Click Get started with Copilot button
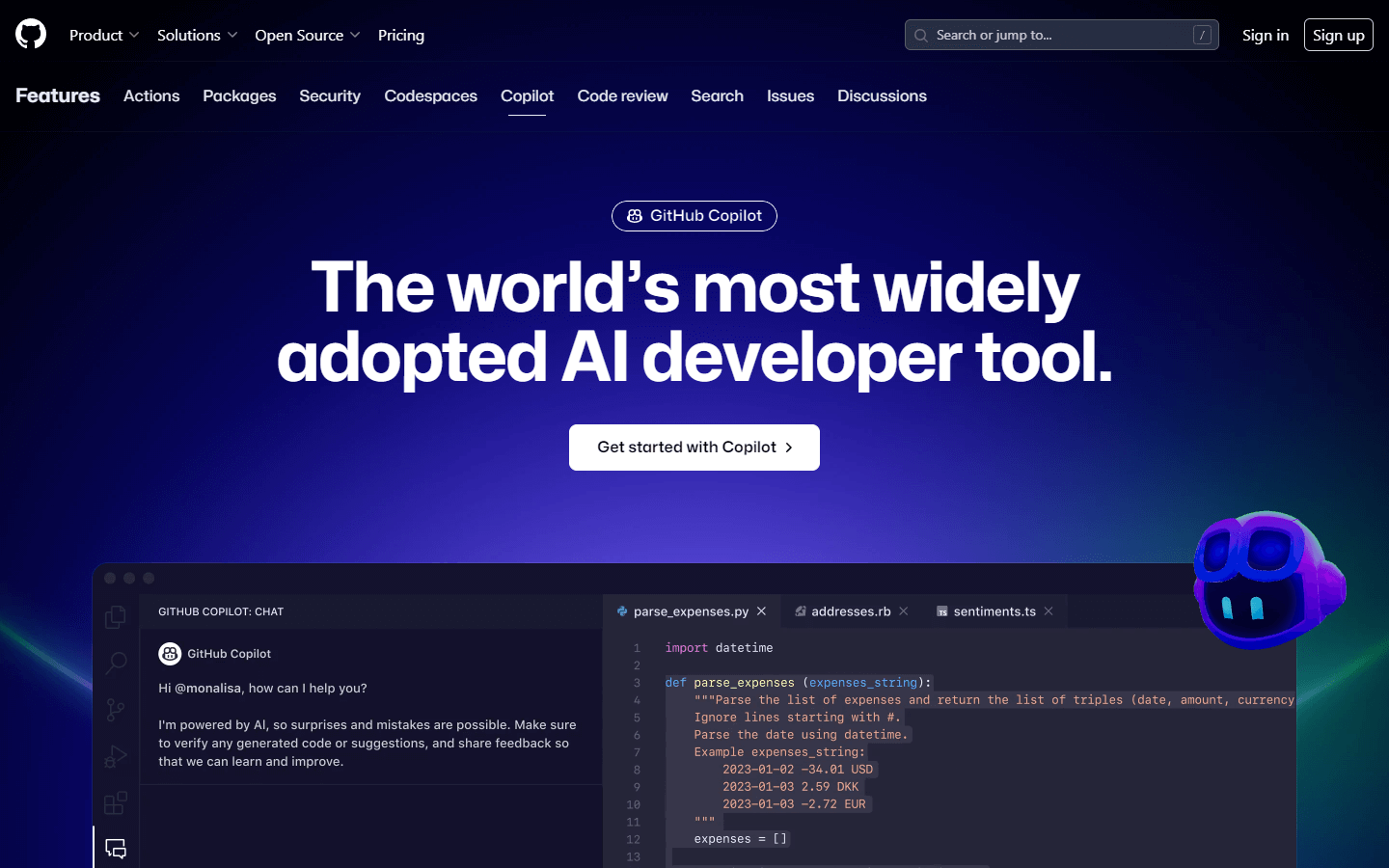Screen dimensions: 1389x868 (x=694, y=448)
